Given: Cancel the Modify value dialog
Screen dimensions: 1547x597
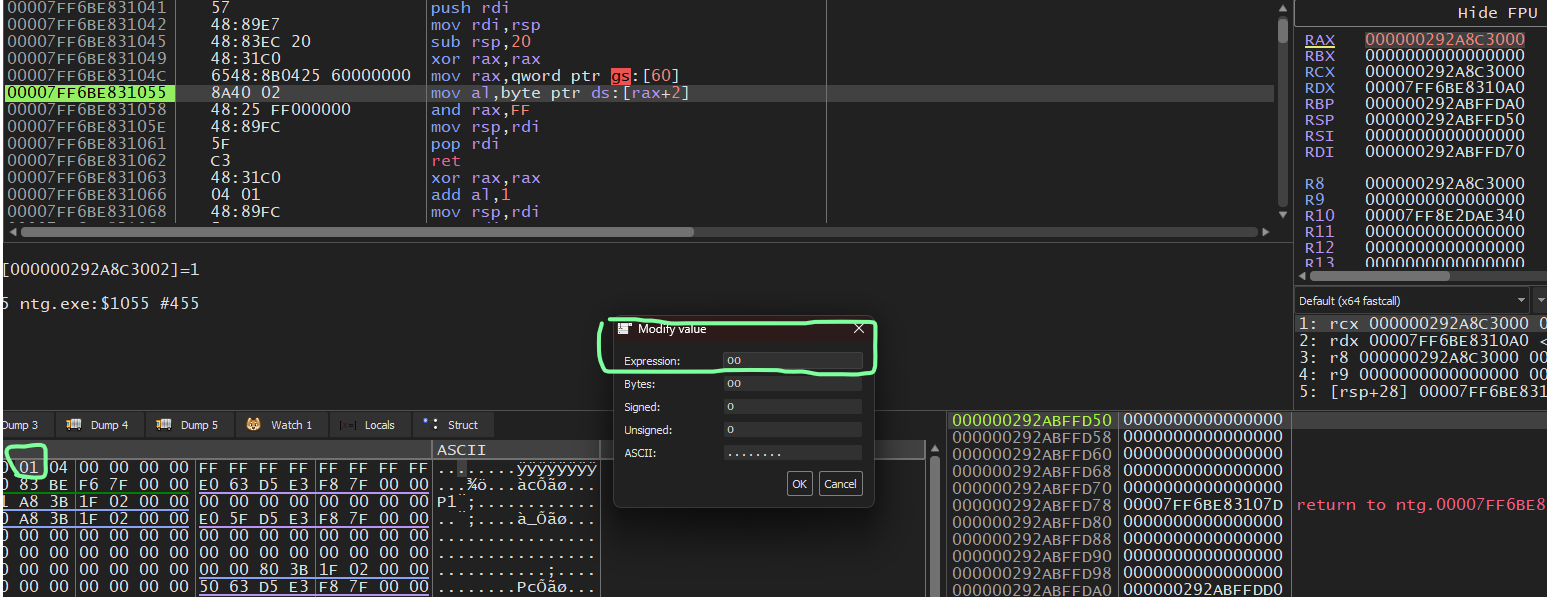Looking at the screenshot, I should pyautogui.click(x=840, y=483).
